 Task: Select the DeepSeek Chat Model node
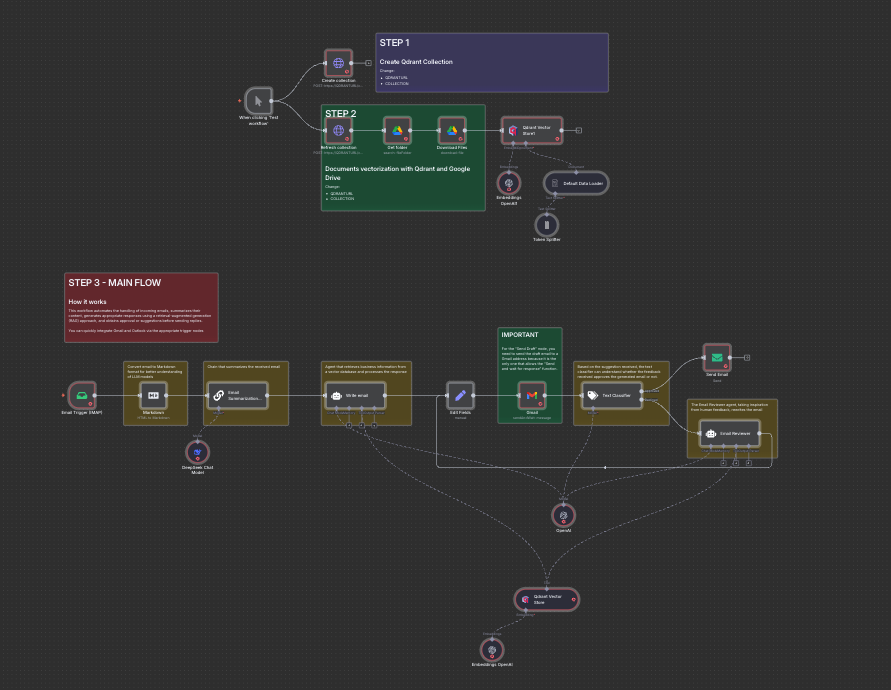(198, 452)
